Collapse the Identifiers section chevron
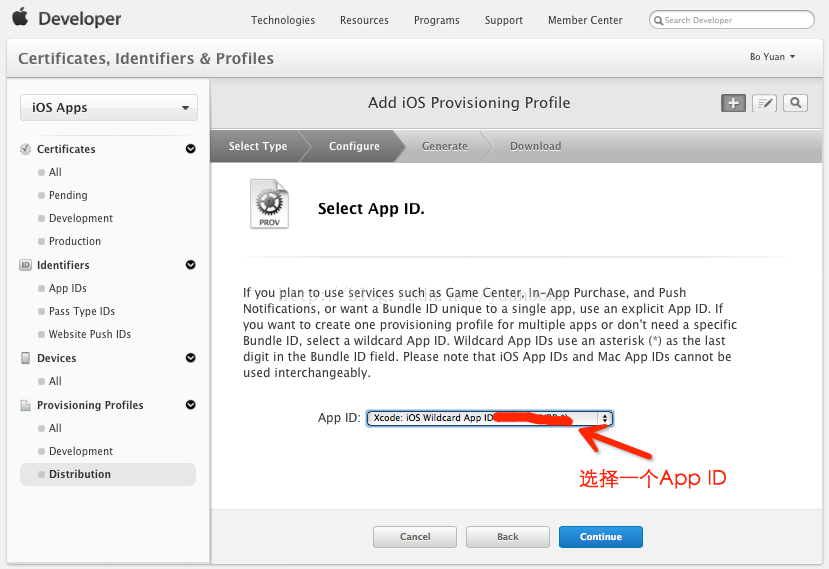Screen dimensions: 829x569 coord(190,265)
